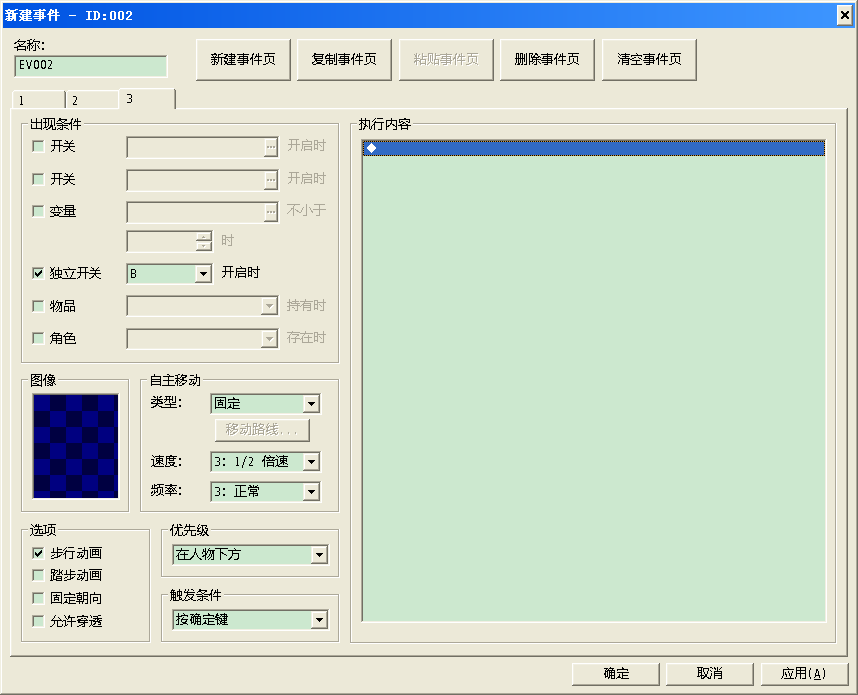The image size is (858, 695).
Task: Enable the second 开关 condition checkbox
Action: pos(38,179)
